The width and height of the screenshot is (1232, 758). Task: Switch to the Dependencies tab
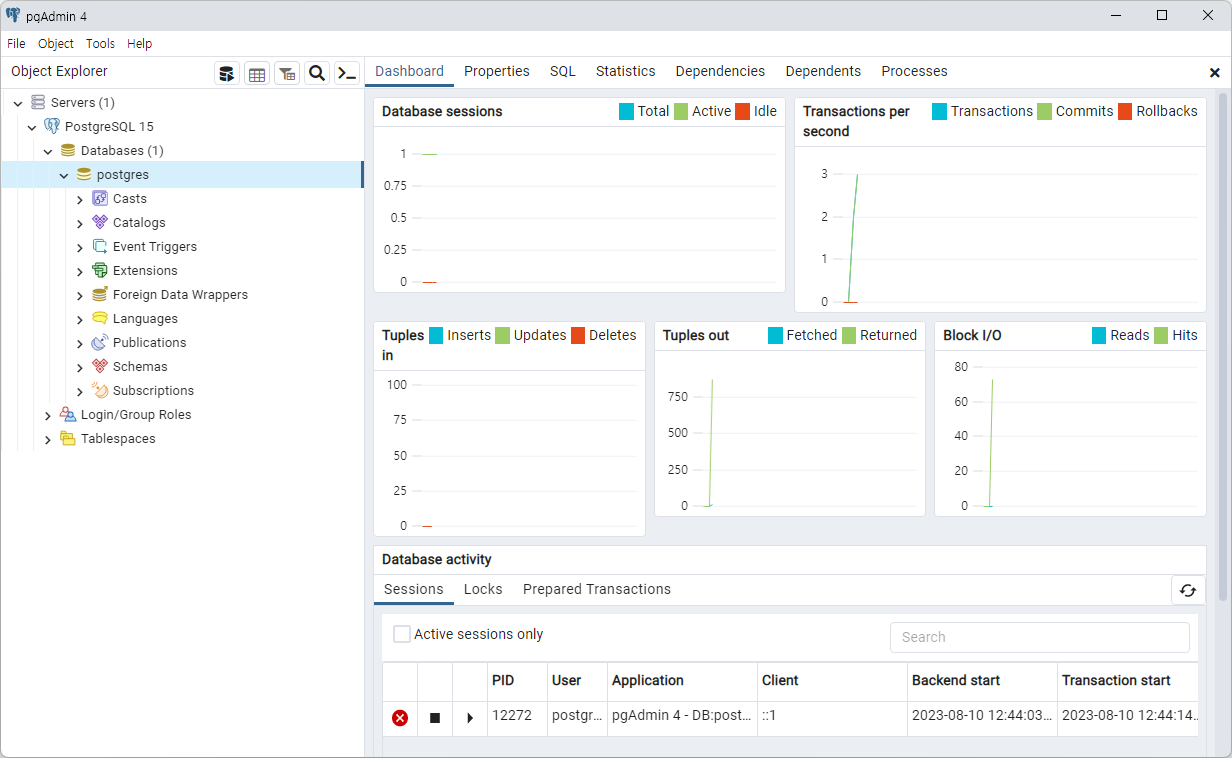[x=720, y=72]
